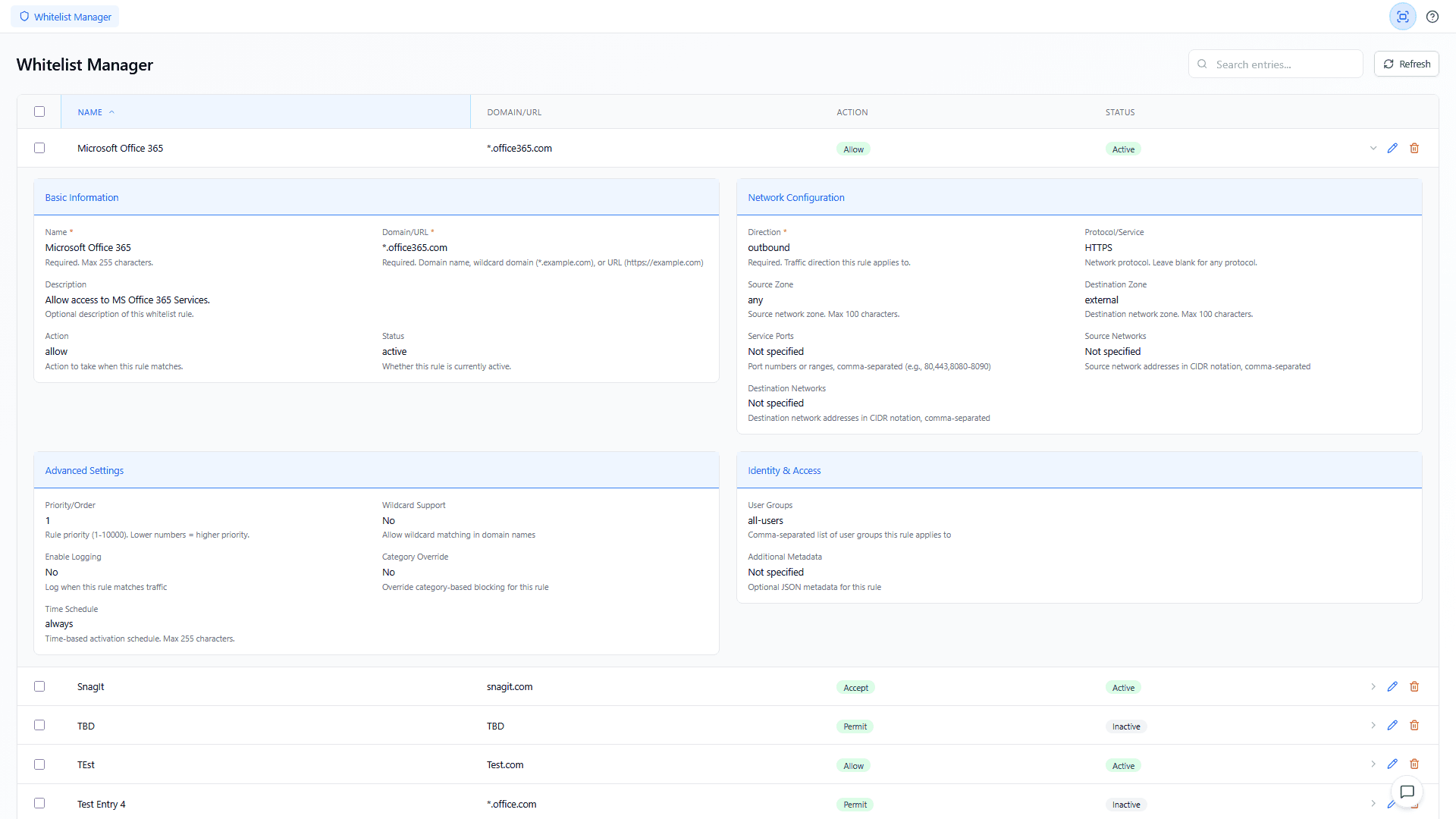Check the select-all checkbox in table header

tap(39, 111)
